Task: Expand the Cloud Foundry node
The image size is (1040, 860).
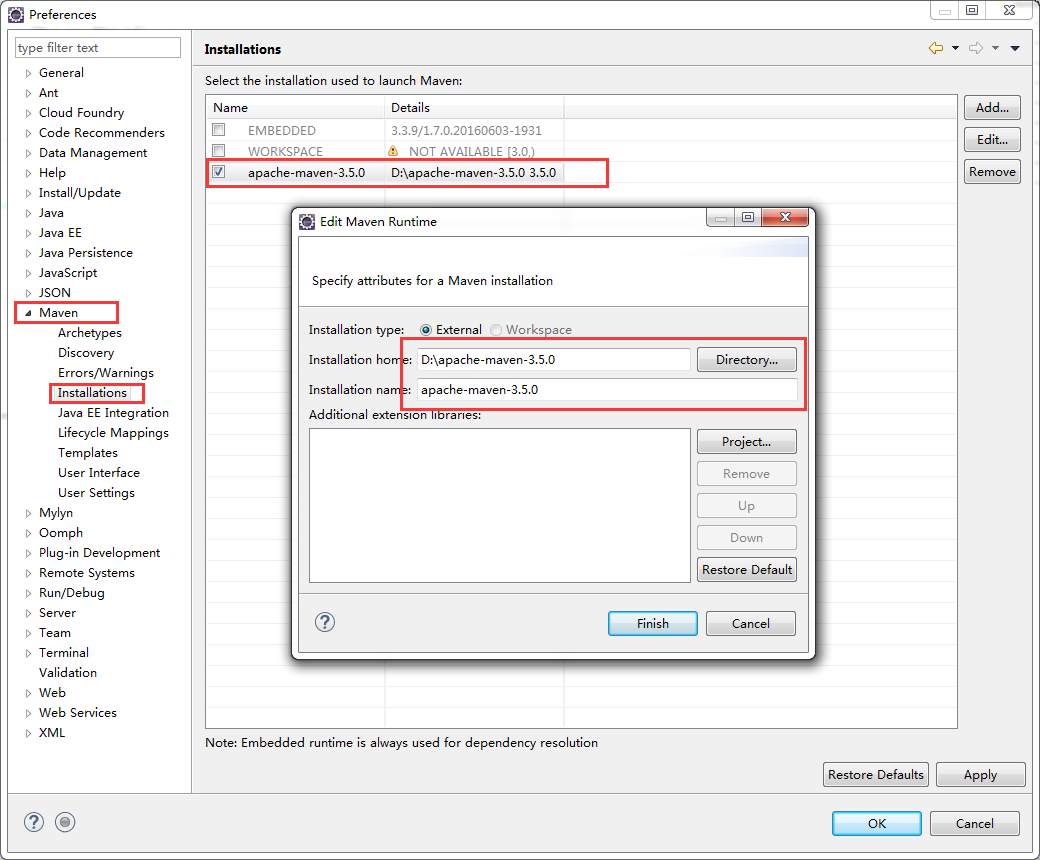Action: 28,113
